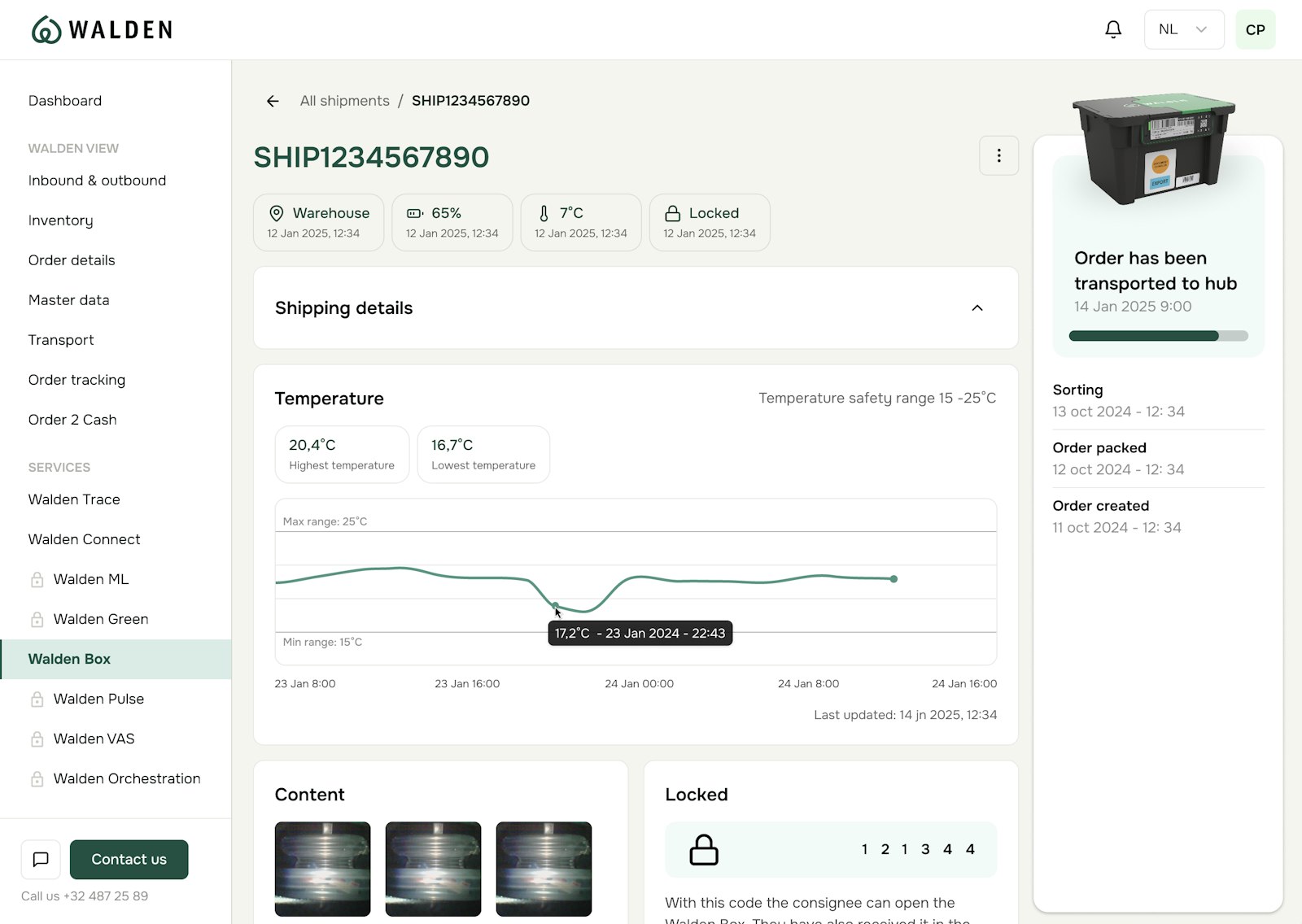Click the Contact us button
Screen dimensions: 1302x924
(x=129, y=860)
